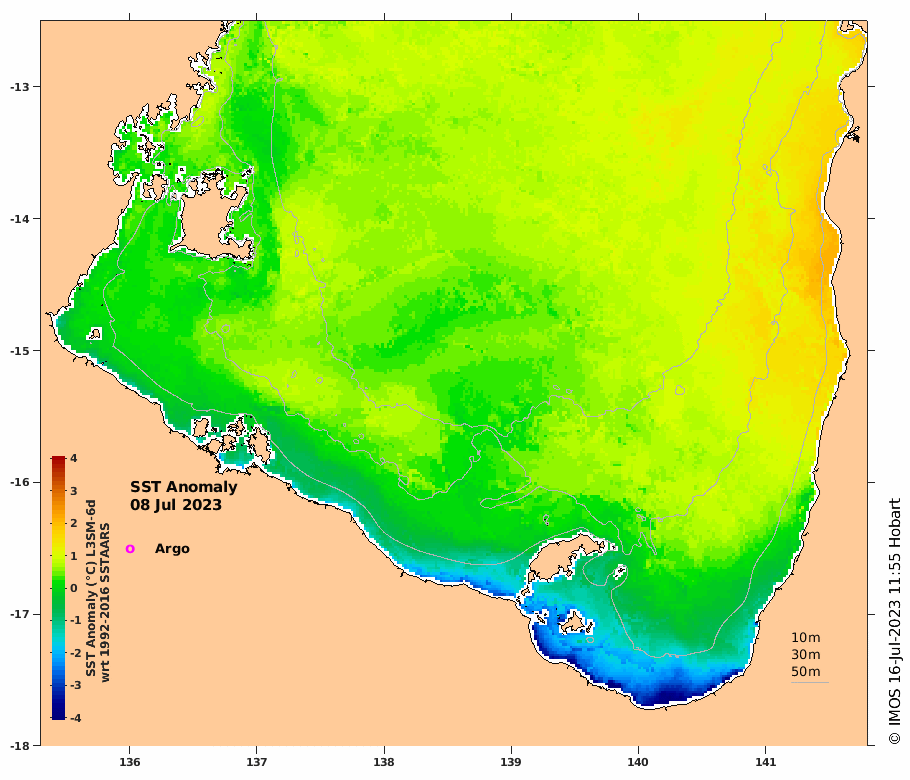Click the "Argo" legend label
This screenshot has width=910, height=780.
click(x=172, y=548)
